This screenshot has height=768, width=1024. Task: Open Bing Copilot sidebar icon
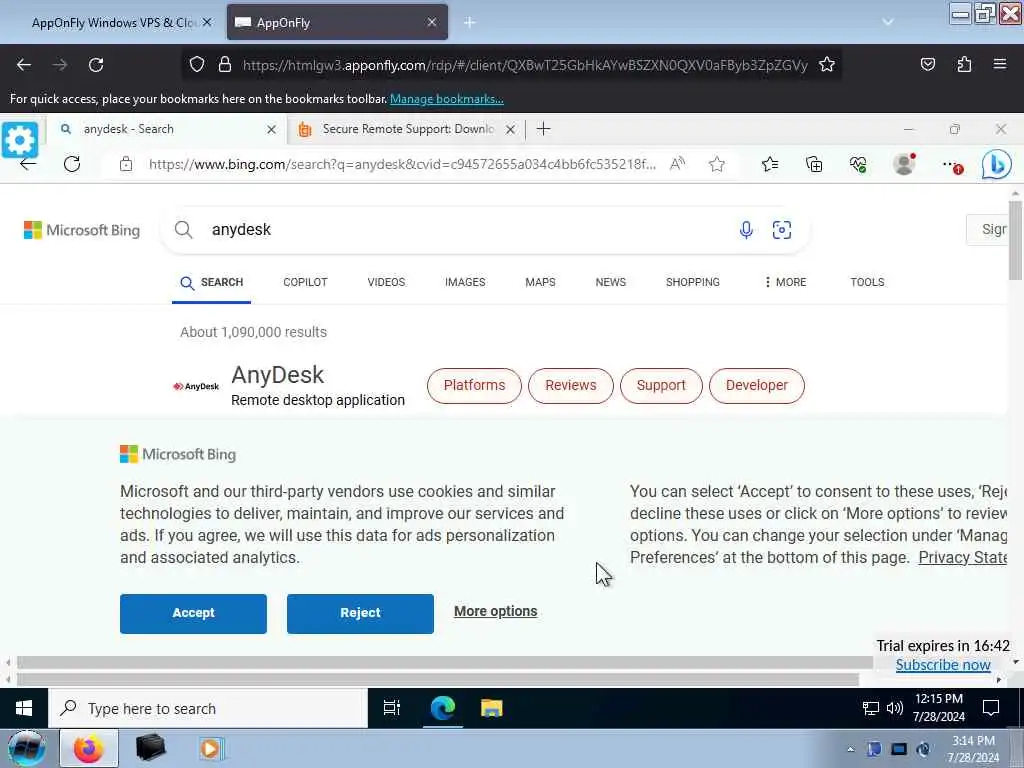997,165
